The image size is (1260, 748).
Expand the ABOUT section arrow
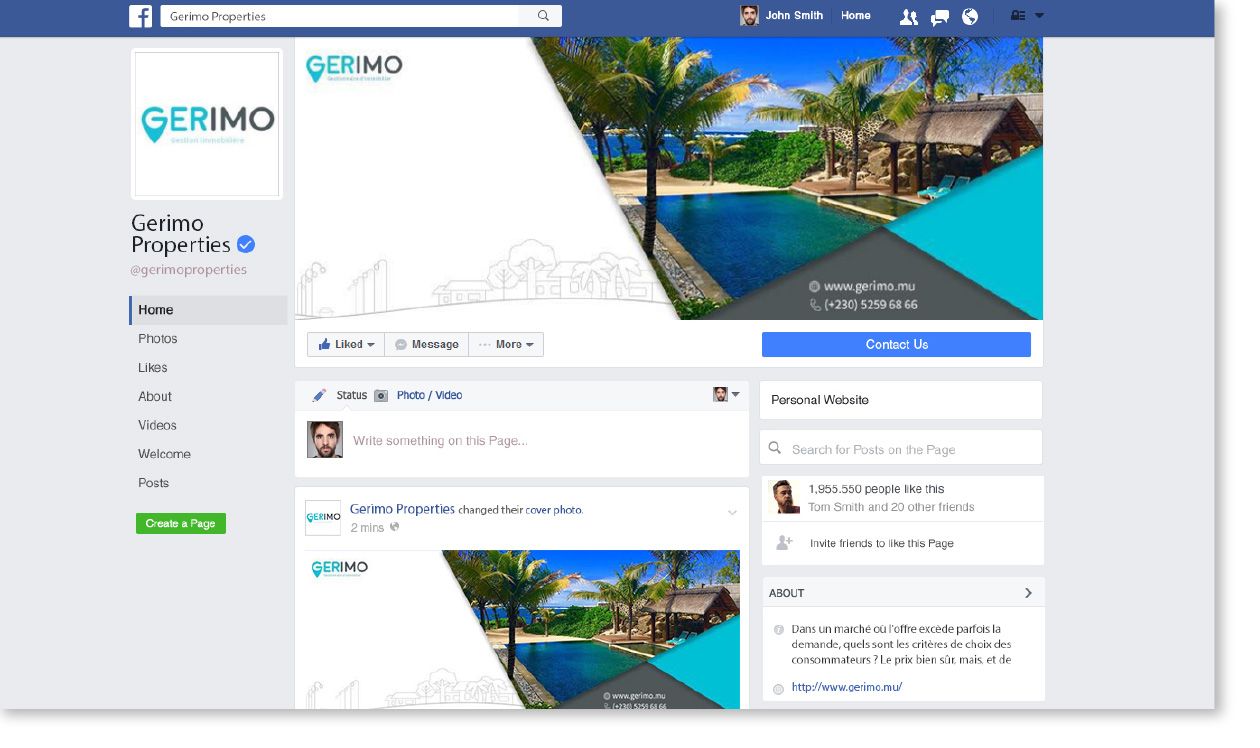pos(1028,593)
